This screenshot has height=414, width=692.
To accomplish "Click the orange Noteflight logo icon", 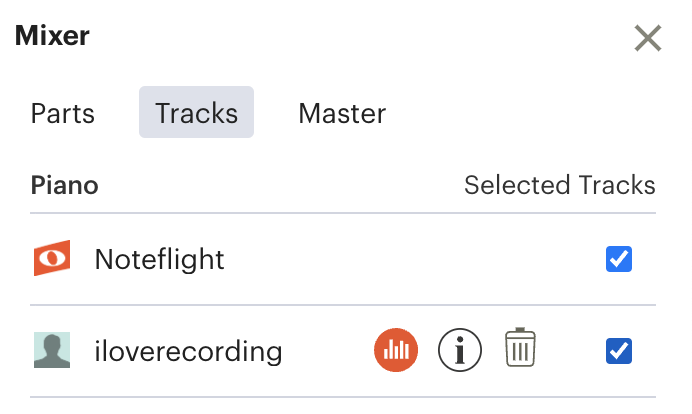I will tap(52, 258).
